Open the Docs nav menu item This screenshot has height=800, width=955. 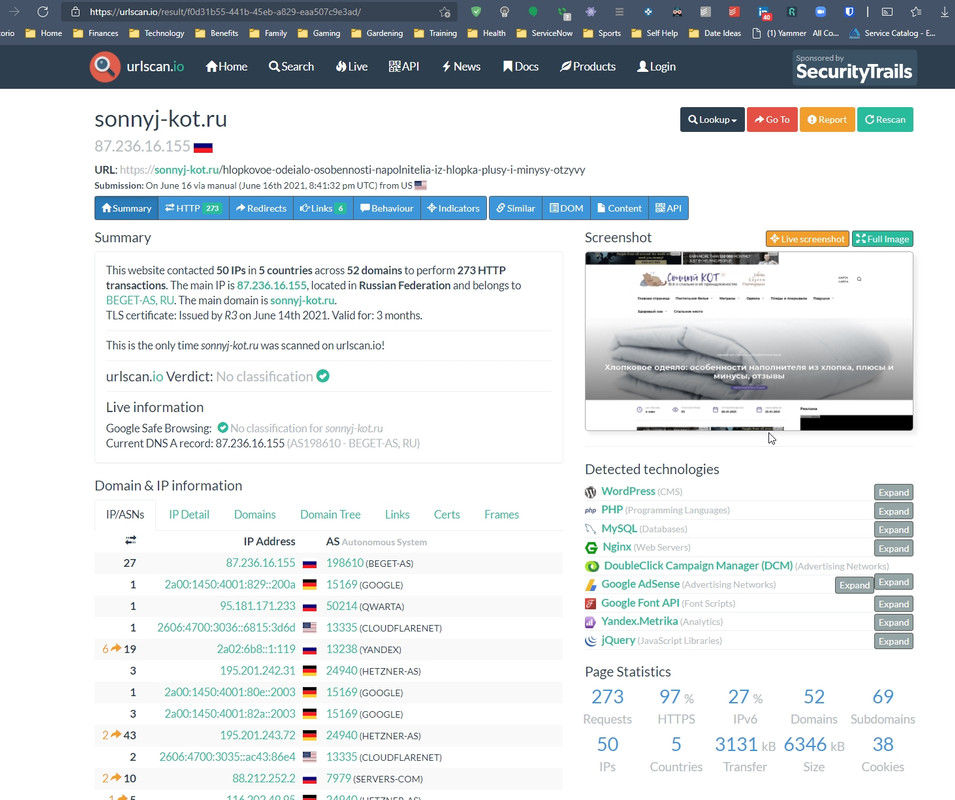point(520,66)
